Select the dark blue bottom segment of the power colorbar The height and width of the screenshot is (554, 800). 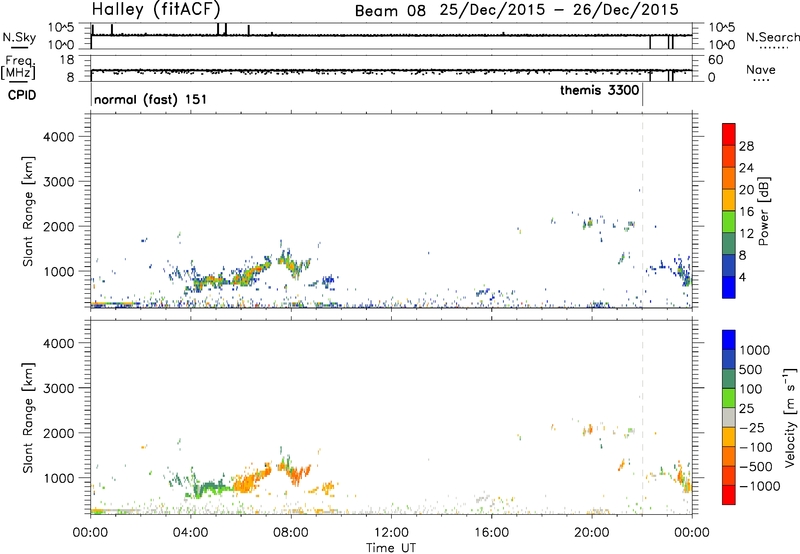pos(729,287)
